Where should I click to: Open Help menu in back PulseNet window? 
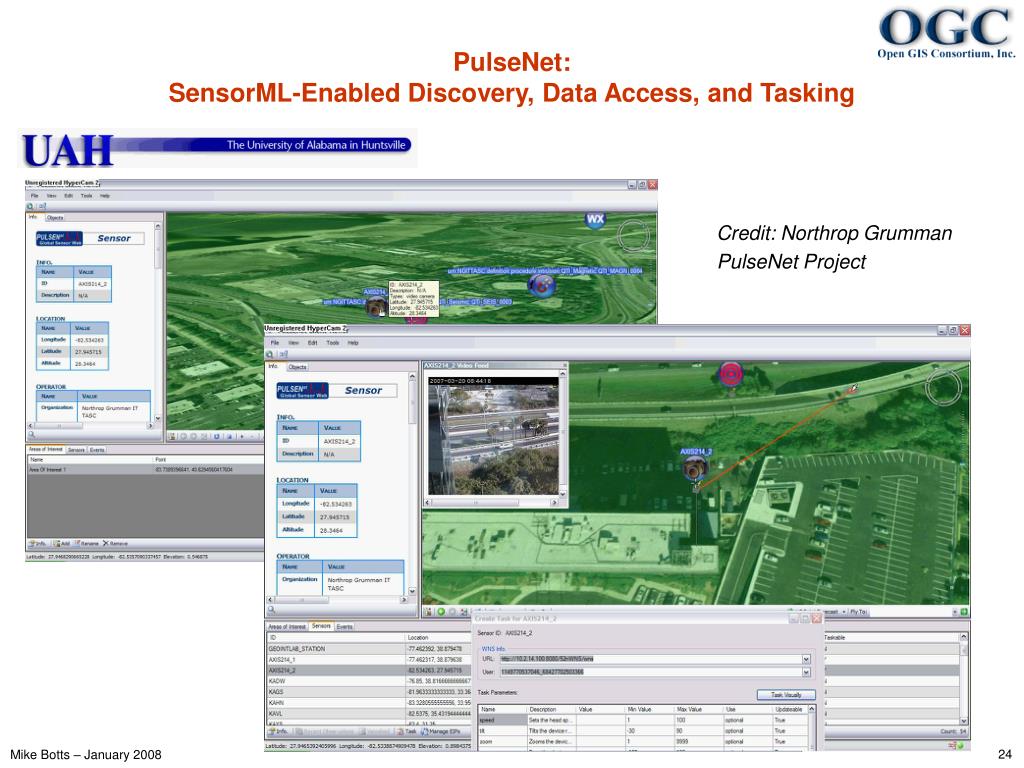pyautogui.click(x=104, y=196)
